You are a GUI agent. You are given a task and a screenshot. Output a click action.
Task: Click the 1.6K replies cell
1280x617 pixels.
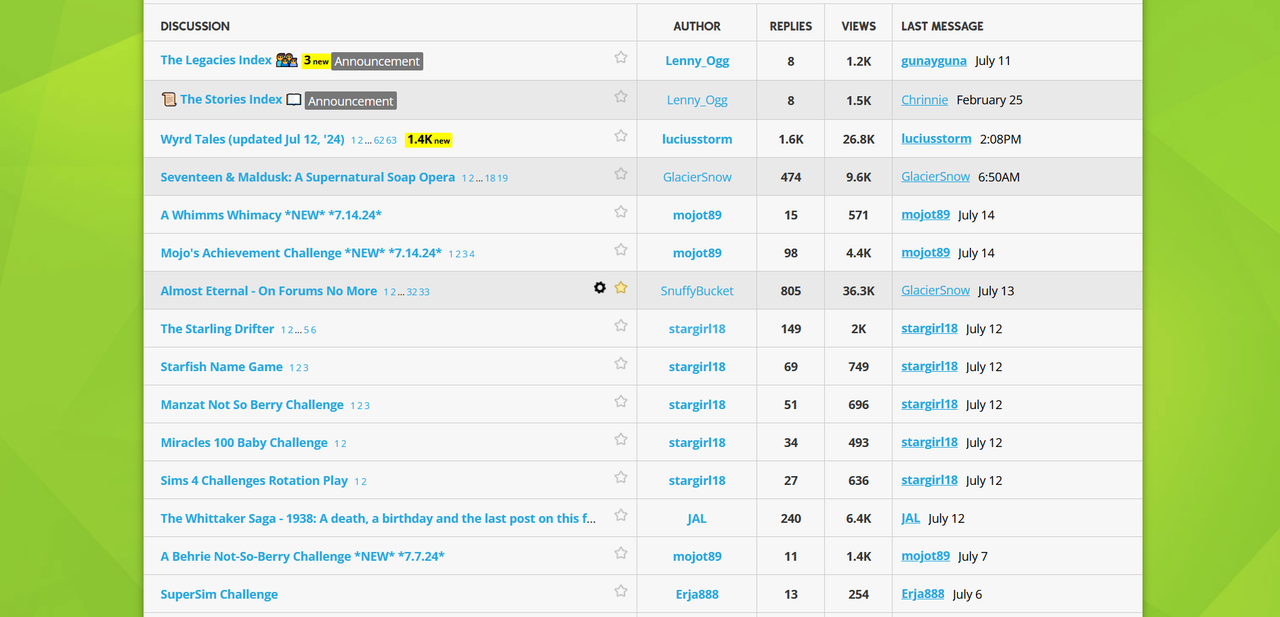pyautogui.click(x=791, y=139)
